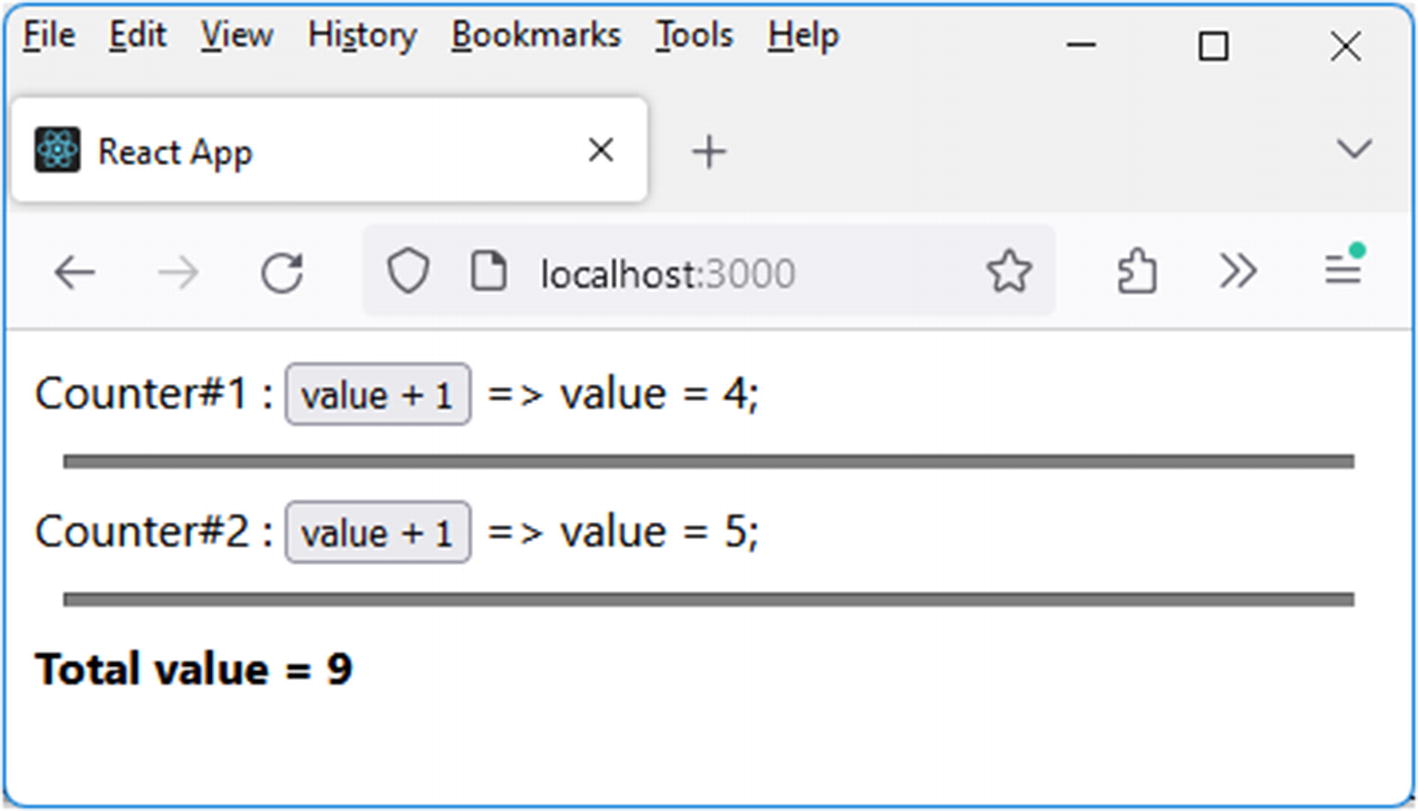Click the forward navigation arrow
This screenshot has width=1418, height=811.
(x=179, y=272)
